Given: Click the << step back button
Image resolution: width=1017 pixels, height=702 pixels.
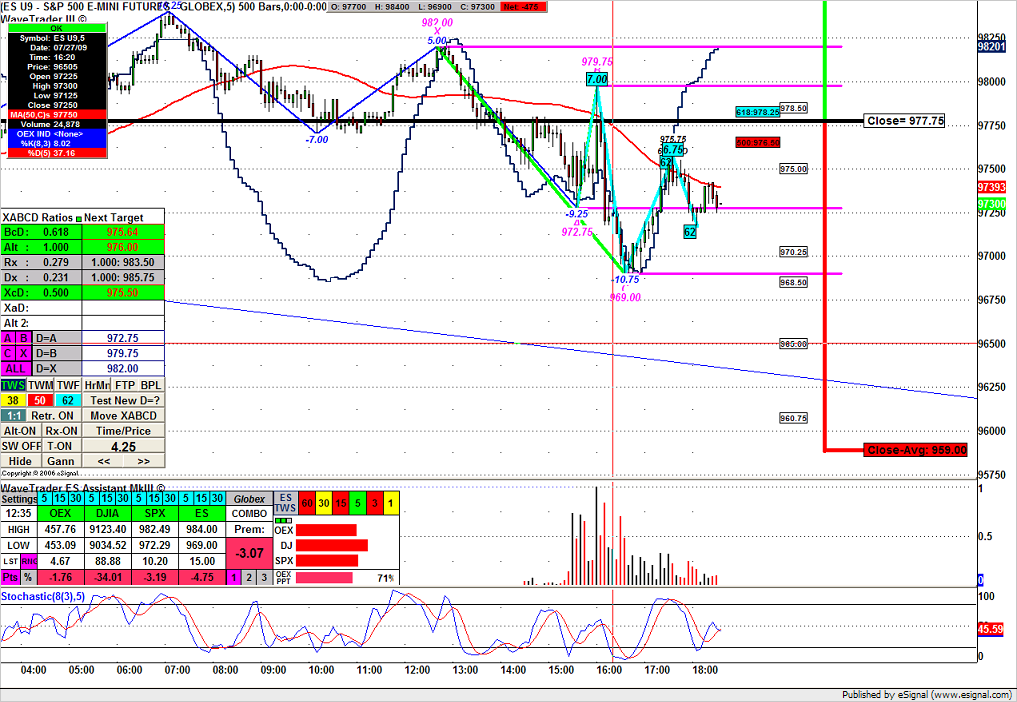Looking at the screenshot, I should pyautogui.click(x=103, y=461).
